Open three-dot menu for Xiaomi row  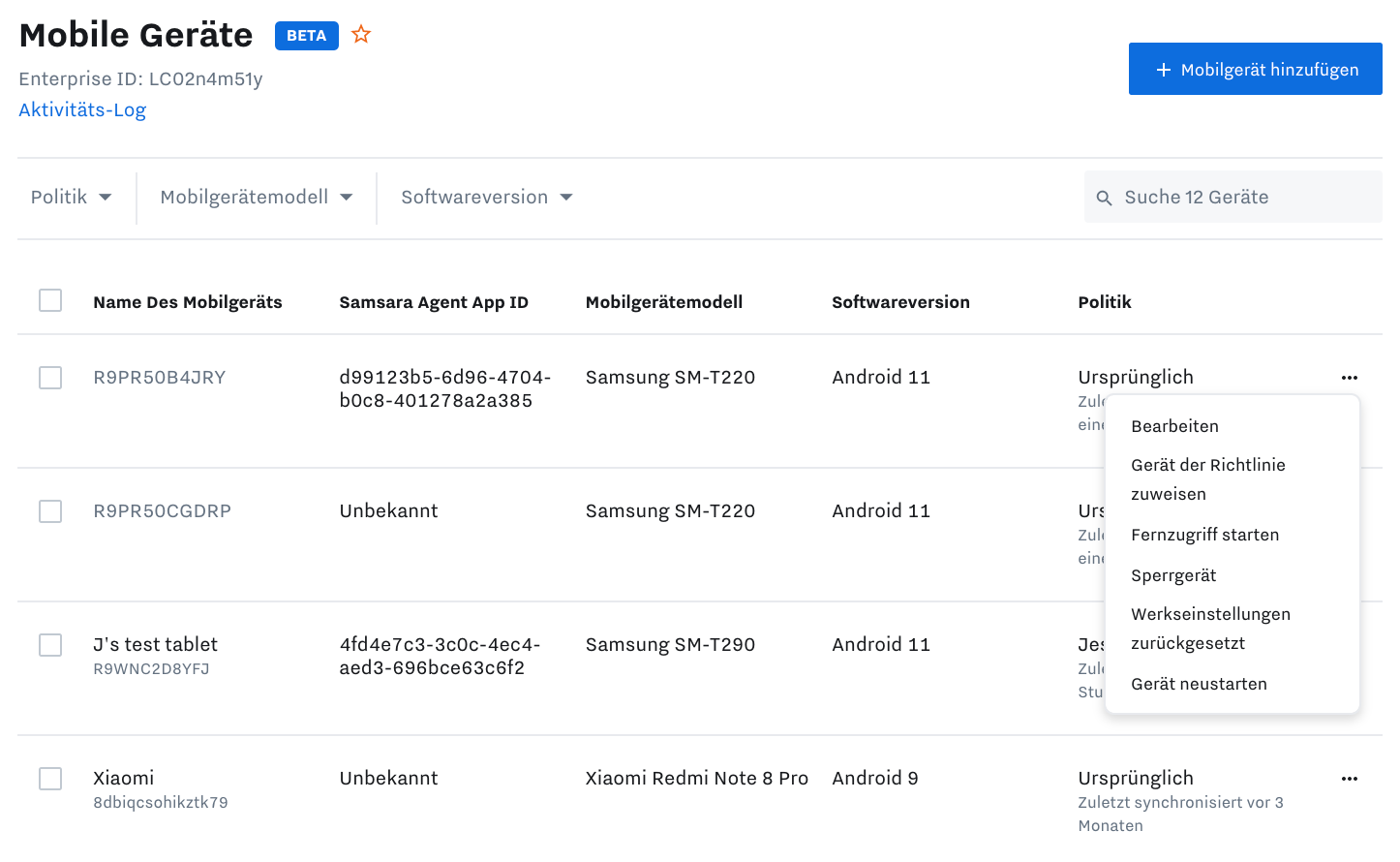tap(1350, 779)
